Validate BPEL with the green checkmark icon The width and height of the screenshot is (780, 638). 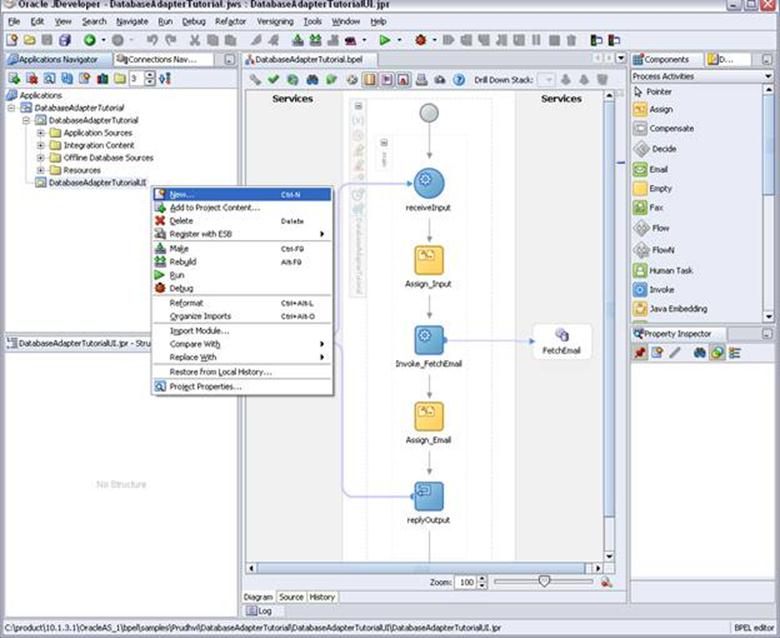pyautogui.click(x=273, y=80)
